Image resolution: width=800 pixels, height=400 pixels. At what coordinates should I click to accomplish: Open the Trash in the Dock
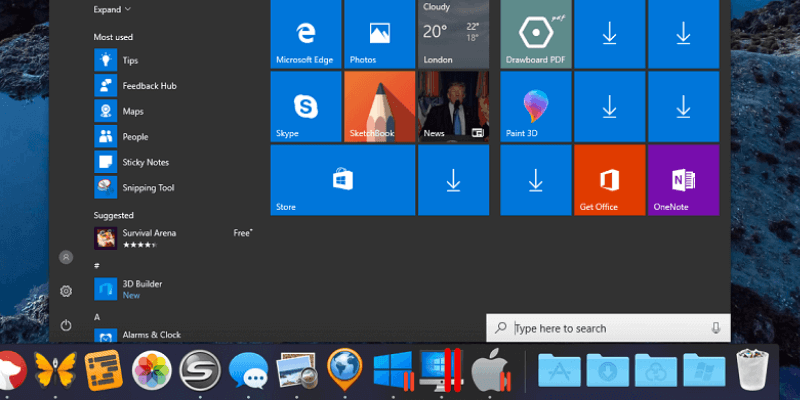pyautogui.click(x=753, y=370)
